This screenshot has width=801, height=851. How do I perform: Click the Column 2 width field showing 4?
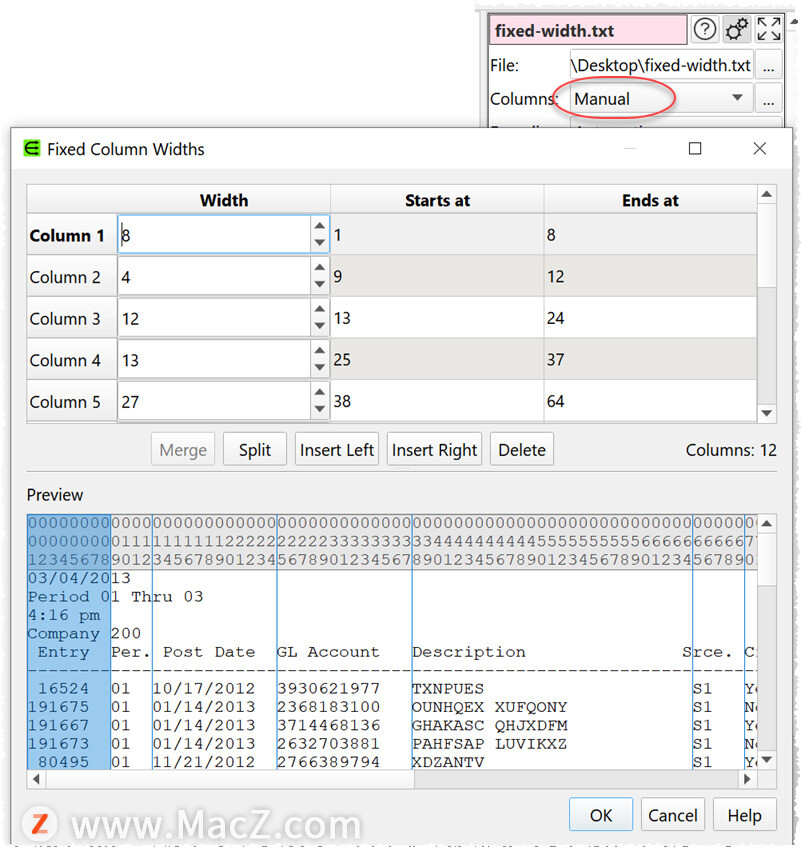214,276
